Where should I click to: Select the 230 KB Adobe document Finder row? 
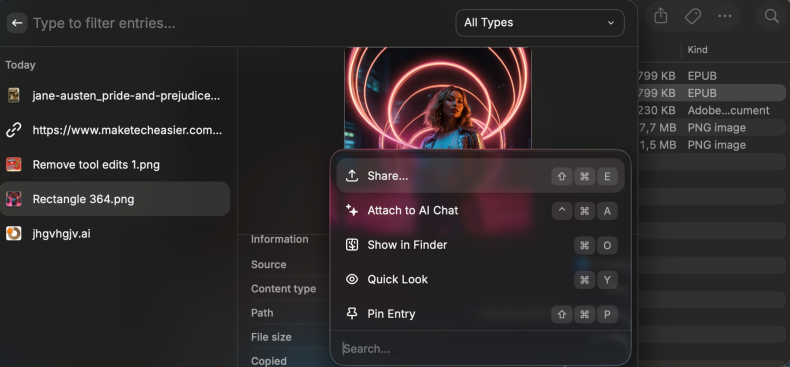pyautogui.click(x=711, y=110)
